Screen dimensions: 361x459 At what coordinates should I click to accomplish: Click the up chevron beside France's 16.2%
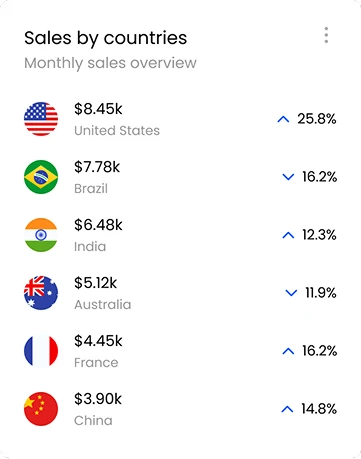(x=288, y=351)
